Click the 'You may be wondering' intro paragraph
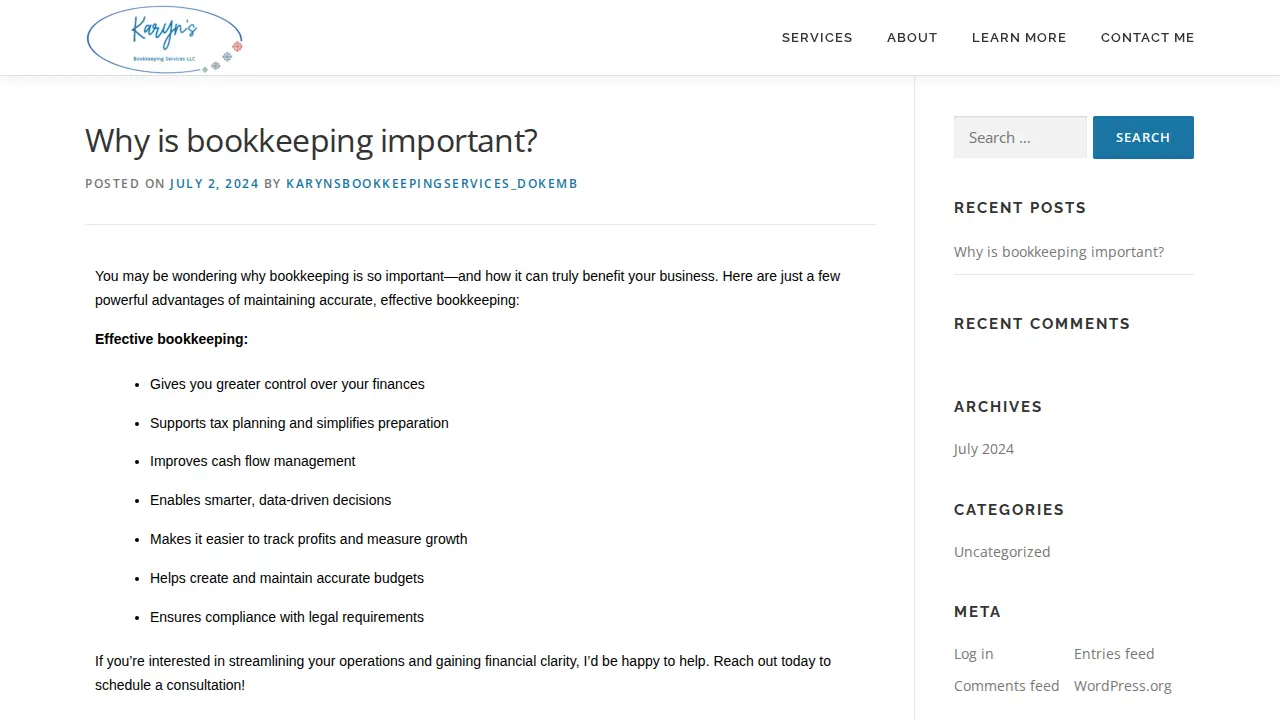This screenshot has height=720, width=1280. click(x=468, y=288)
